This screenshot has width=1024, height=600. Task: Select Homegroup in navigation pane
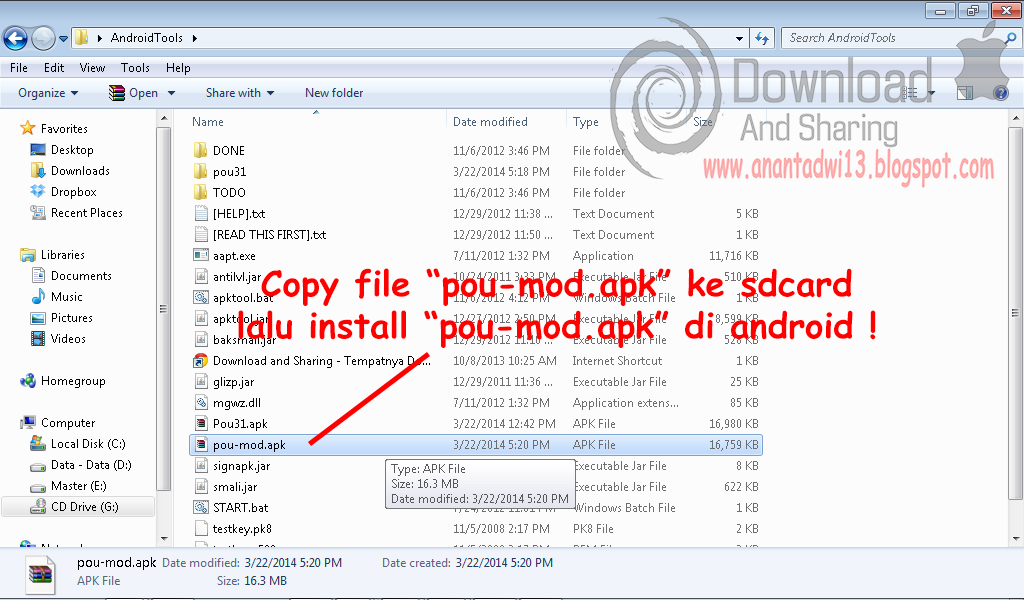72,381
